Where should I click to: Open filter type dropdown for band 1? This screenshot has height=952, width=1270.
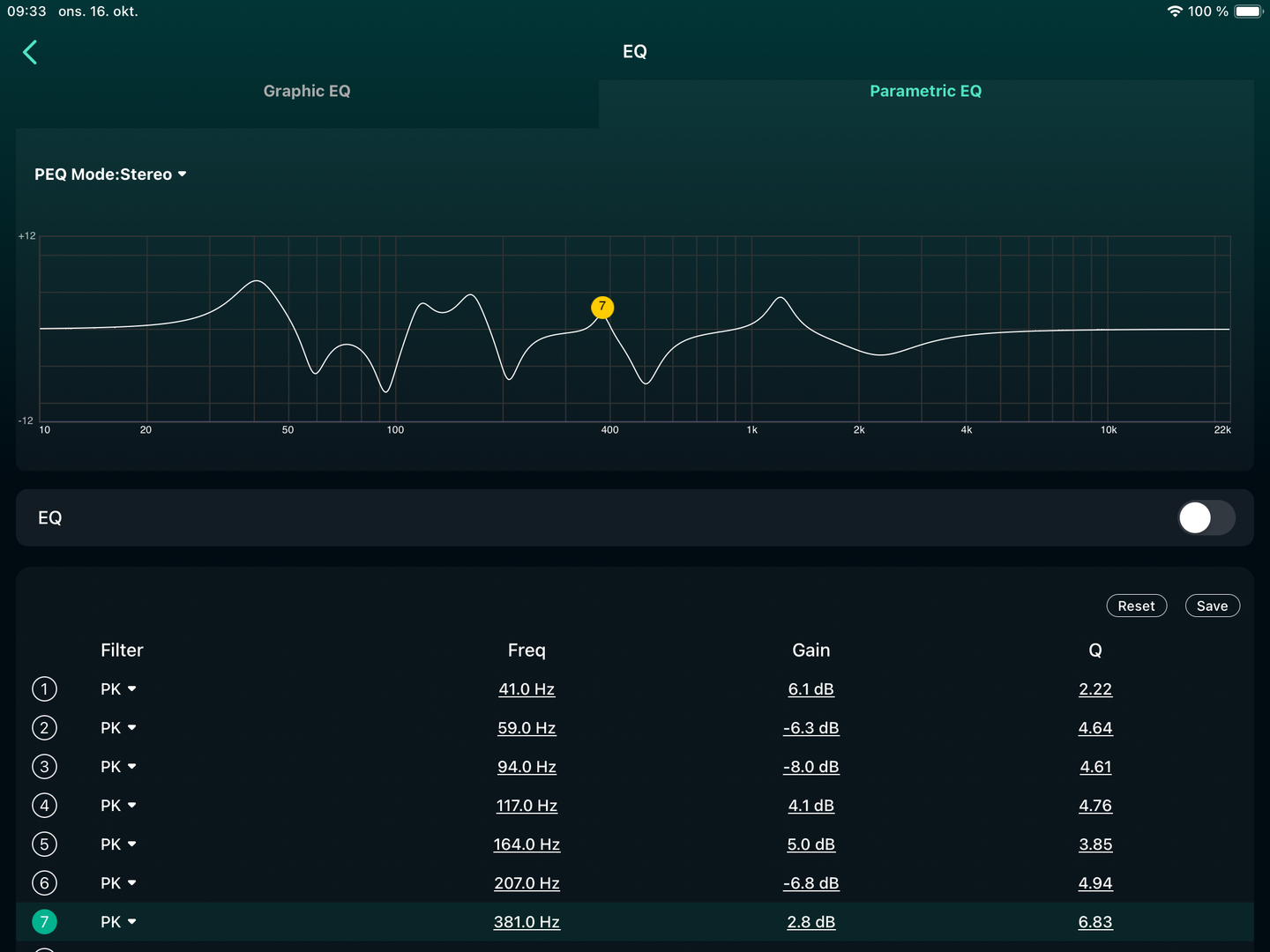point(118,689)
